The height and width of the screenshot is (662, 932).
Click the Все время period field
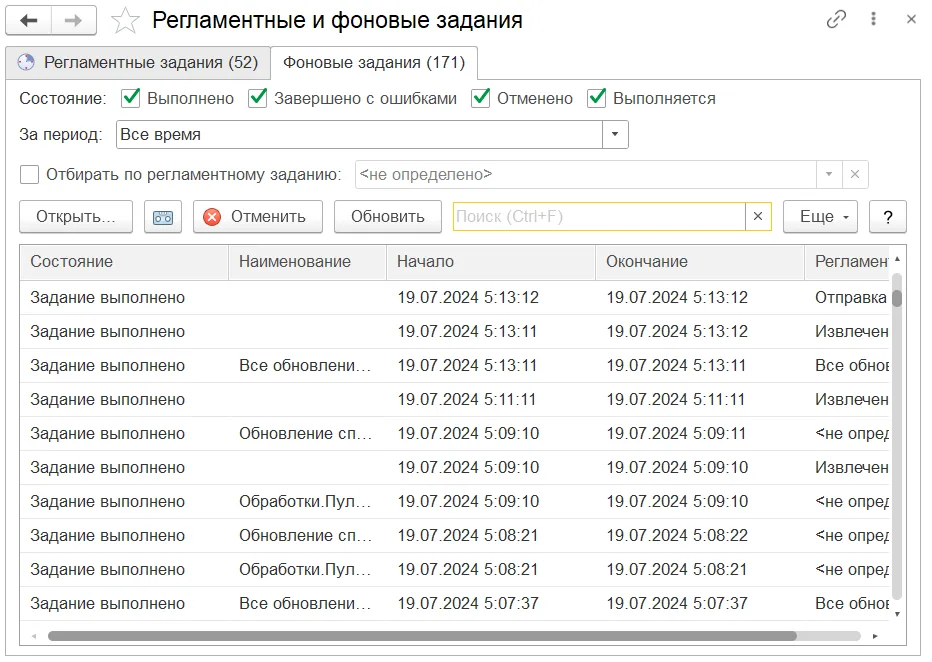coord(360,134)
